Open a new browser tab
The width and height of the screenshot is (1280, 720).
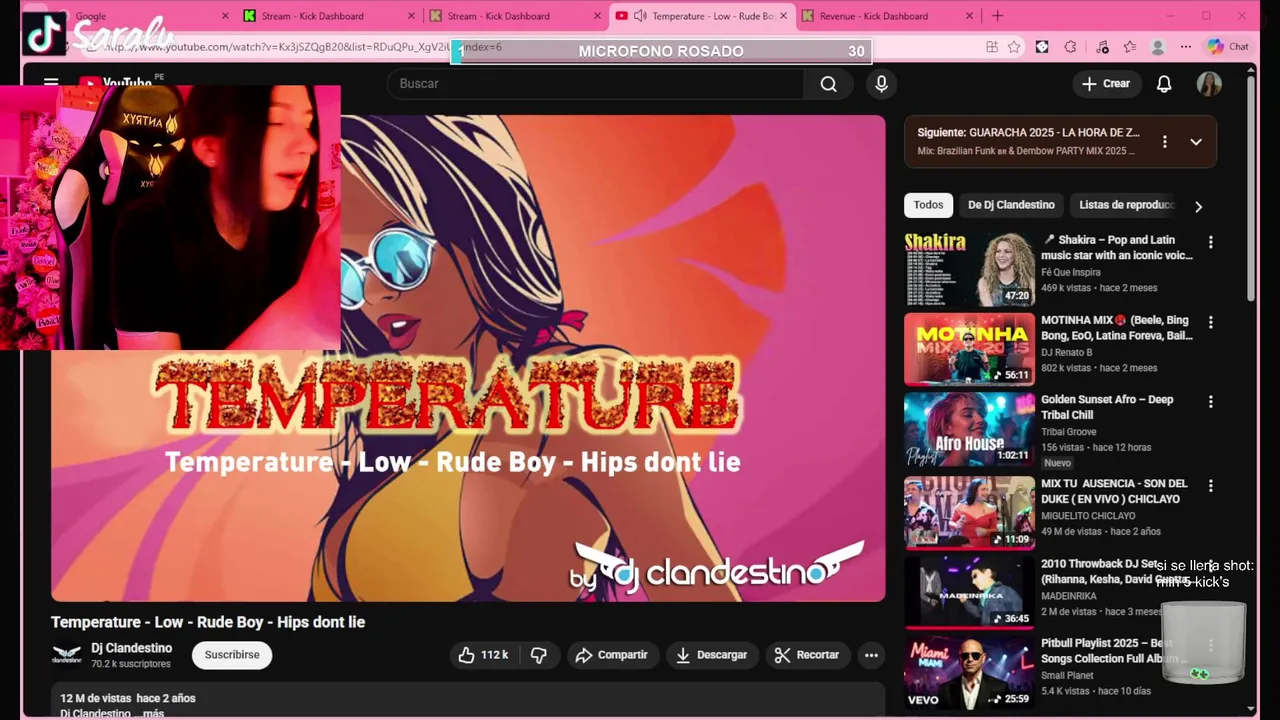(x=997, y=16)
